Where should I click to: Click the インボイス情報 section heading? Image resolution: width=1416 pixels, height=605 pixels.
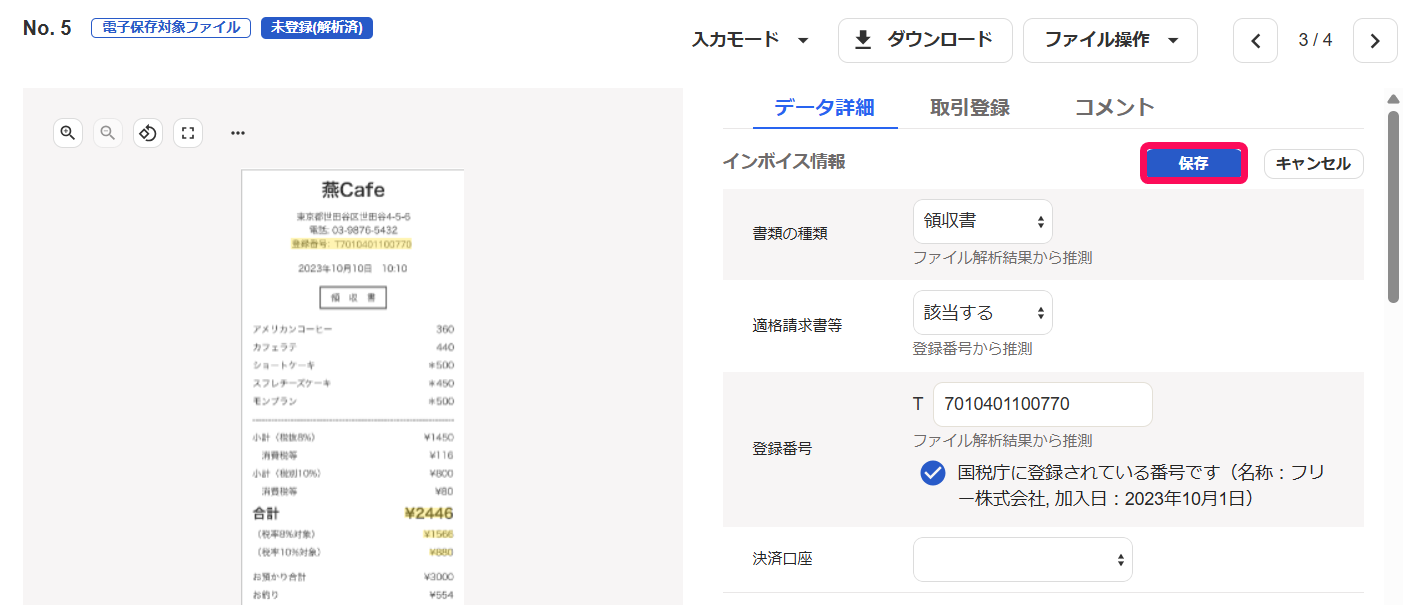pyautogui.click(x=784, y=162)
